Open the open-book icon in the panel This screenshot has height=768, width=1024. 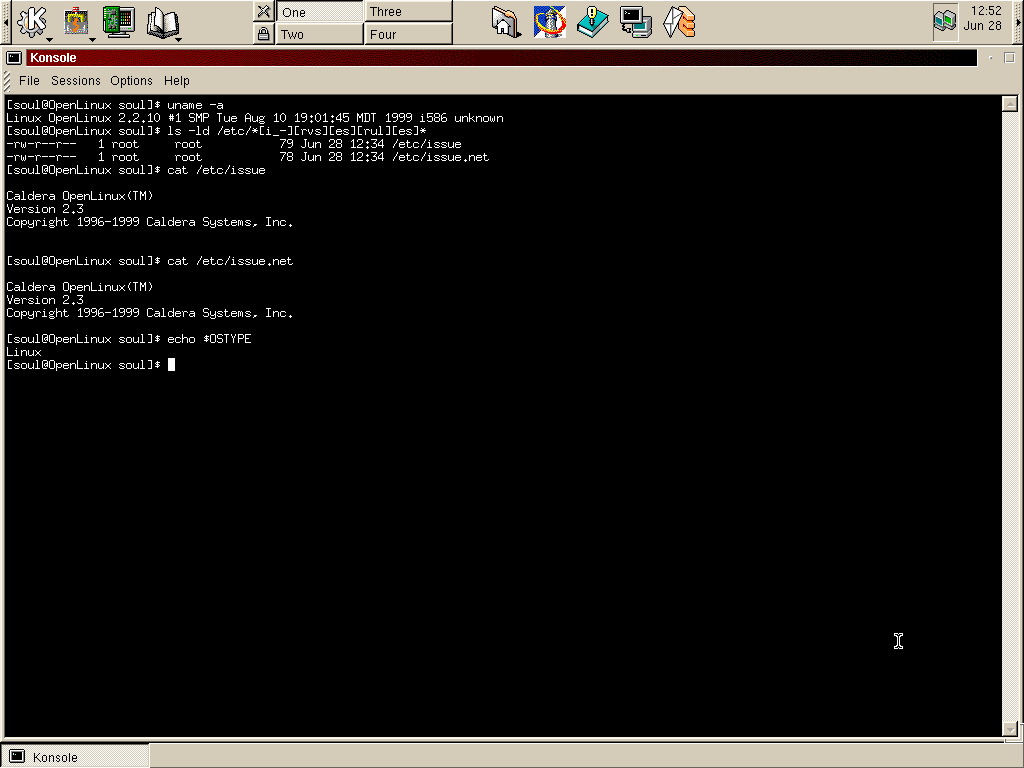[x=163, y=22]
